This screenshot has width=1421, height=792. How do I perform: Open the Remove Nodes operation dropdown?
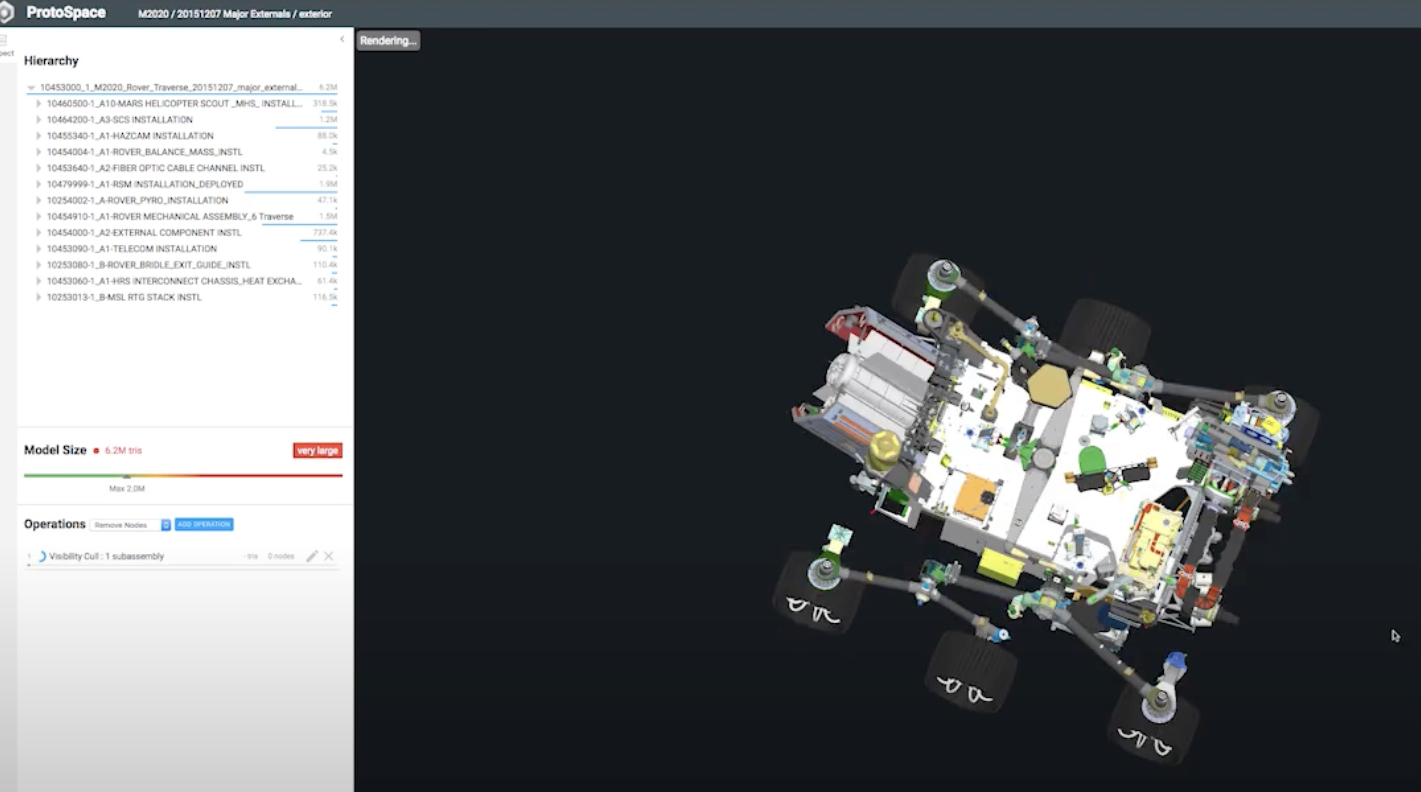coord(131,525)
